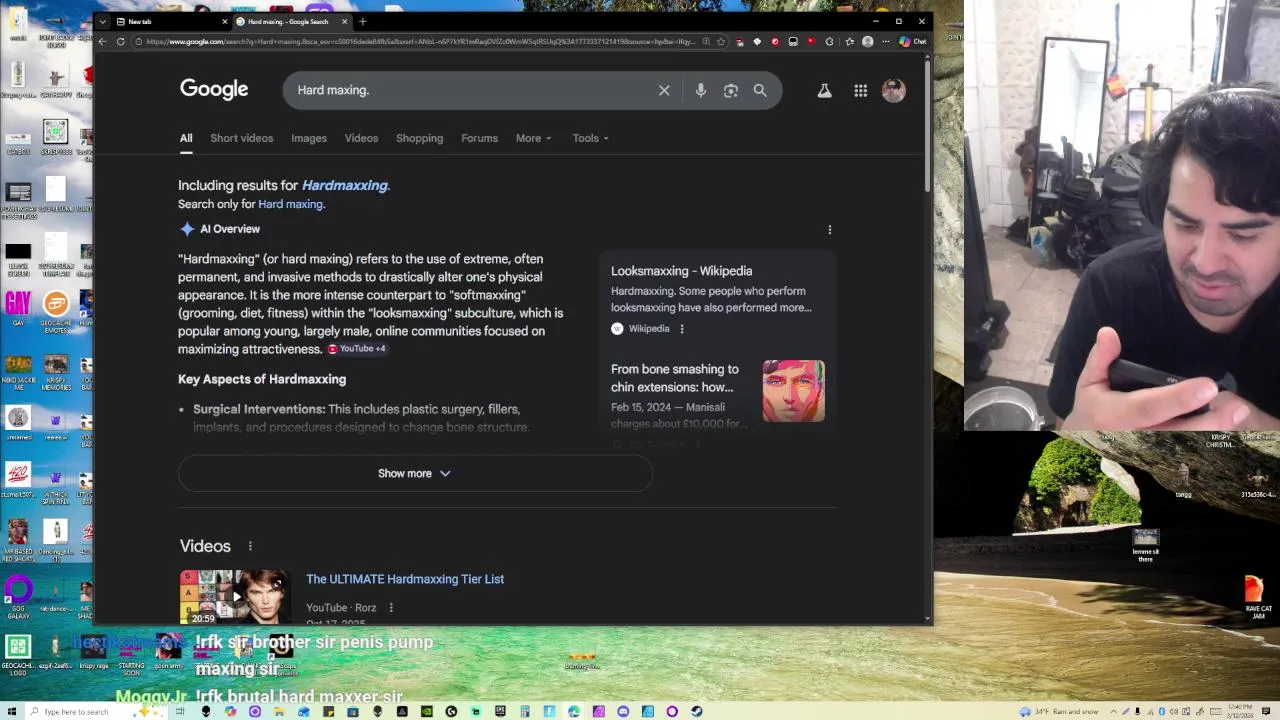Click the 'Key Aspects of Hardmaxxing' heading

(262, 379)
